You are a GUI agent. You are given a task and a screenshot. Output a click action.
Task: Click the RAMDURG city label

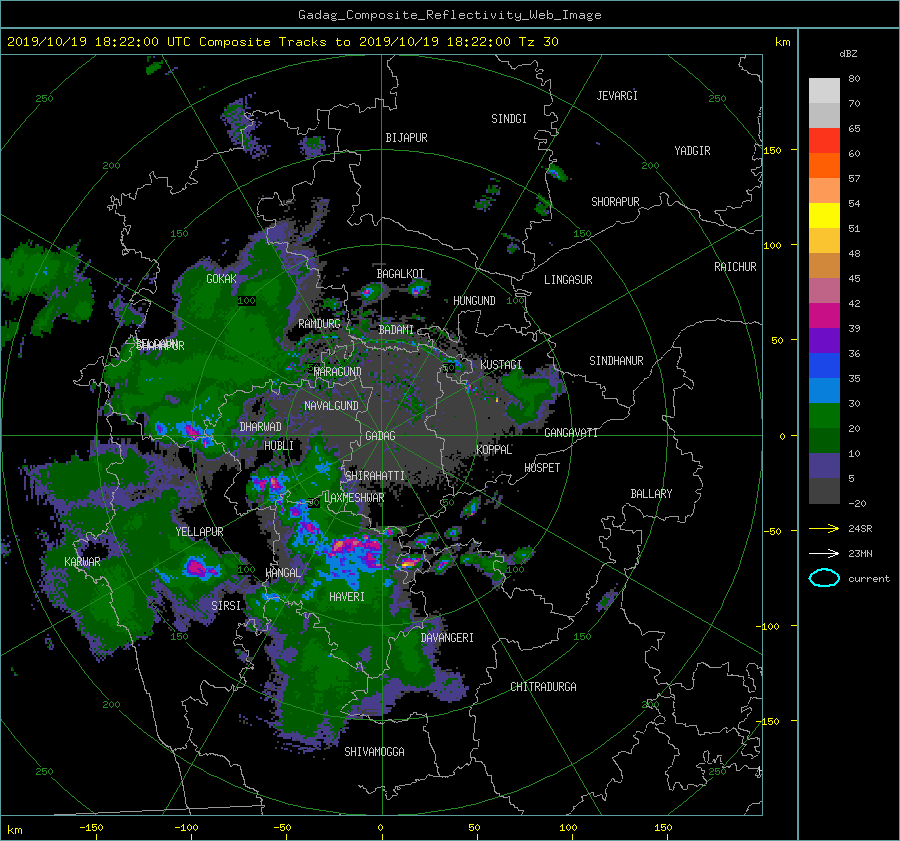(x=319, y=324)
